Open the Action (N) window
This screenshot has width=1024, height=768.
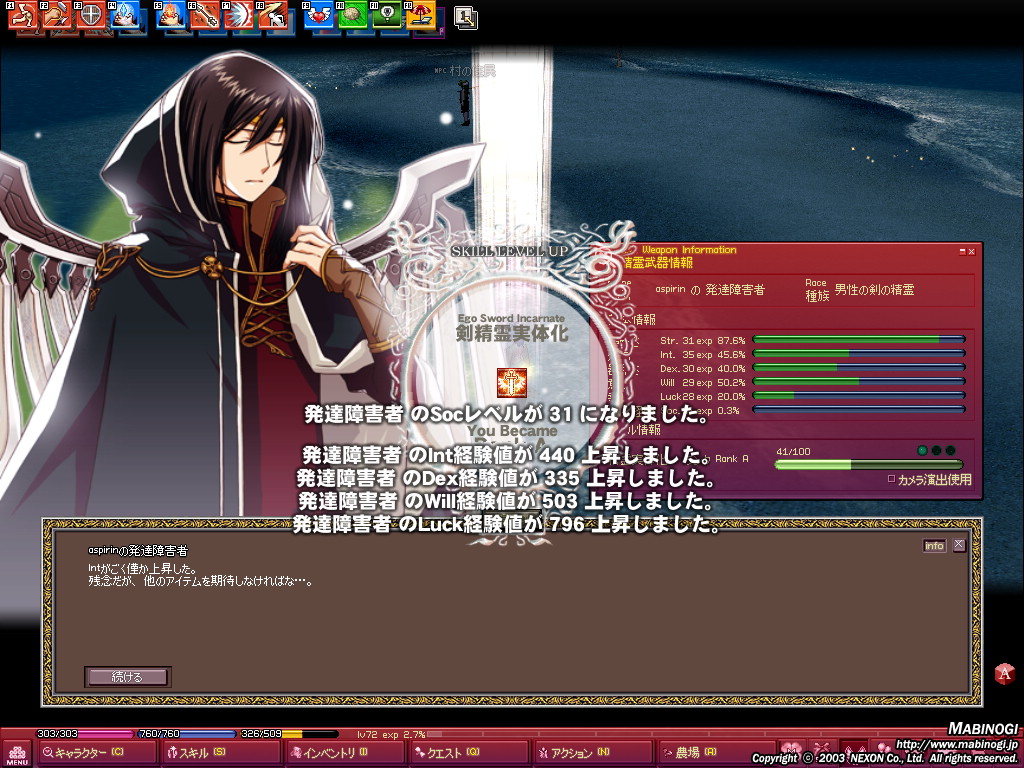point(594,753)
